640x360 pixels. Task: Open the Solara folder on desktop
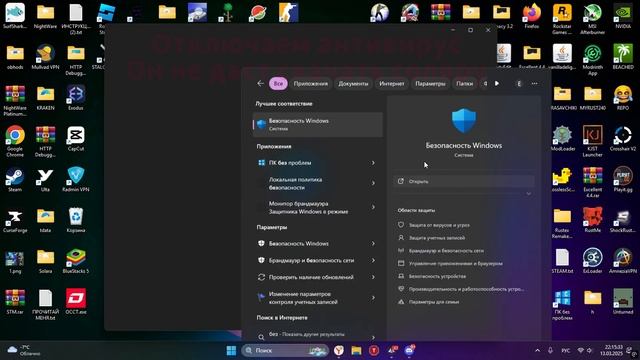click(45, 261)
